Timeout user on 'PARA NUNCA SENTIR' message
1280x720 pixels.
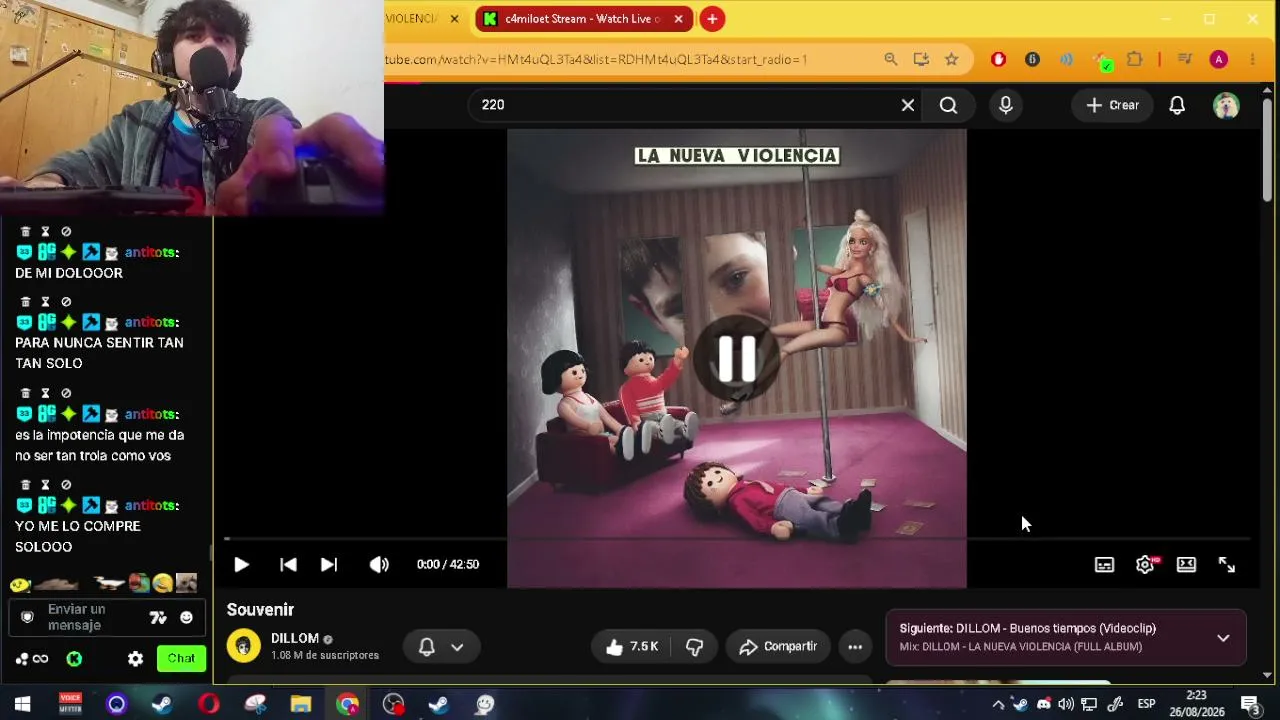[x=45, y=302]
